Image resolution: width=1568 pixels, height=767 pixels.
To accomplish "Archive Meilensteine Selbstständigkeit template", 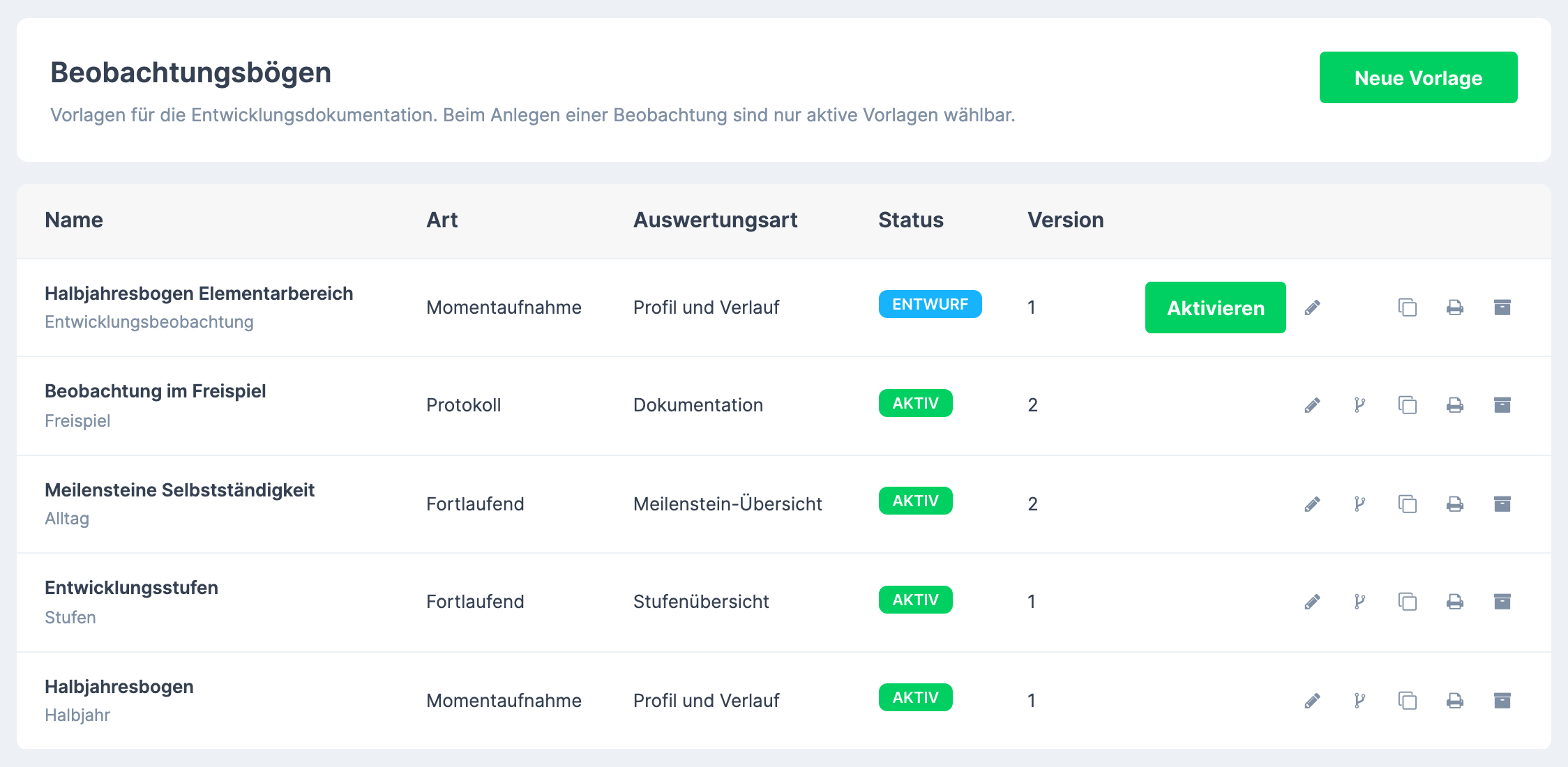I will tap(1502, 504).
